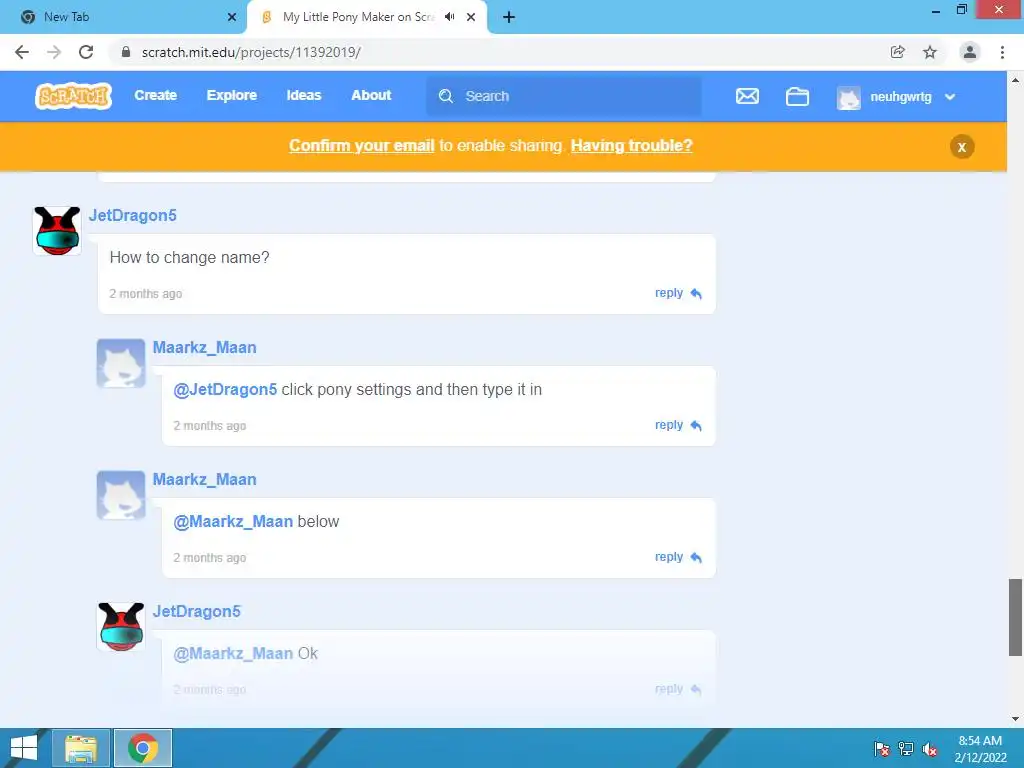Open File Explorer from taskbar
This screenshot has width=1024, height=768.
point(81,748)
